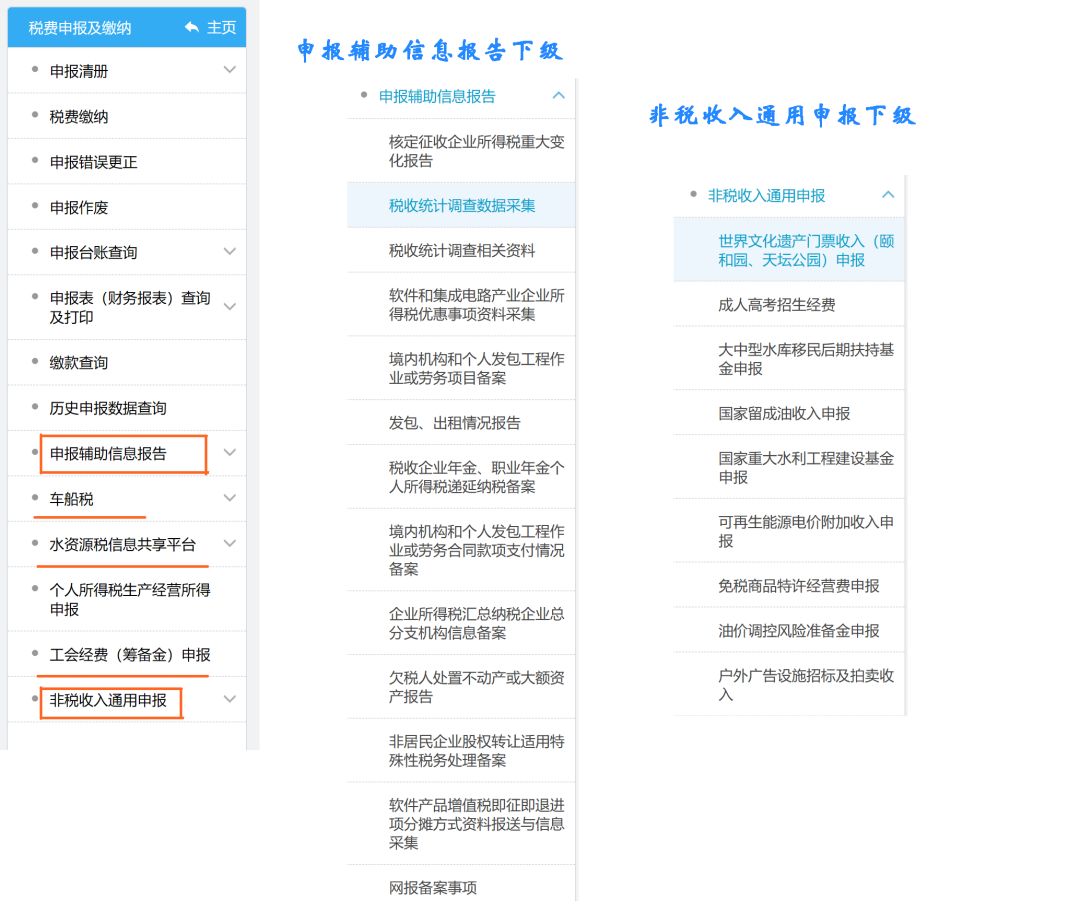Go to 主页 link in header
Screen dimensions: 1080x911
pos(221,28)
